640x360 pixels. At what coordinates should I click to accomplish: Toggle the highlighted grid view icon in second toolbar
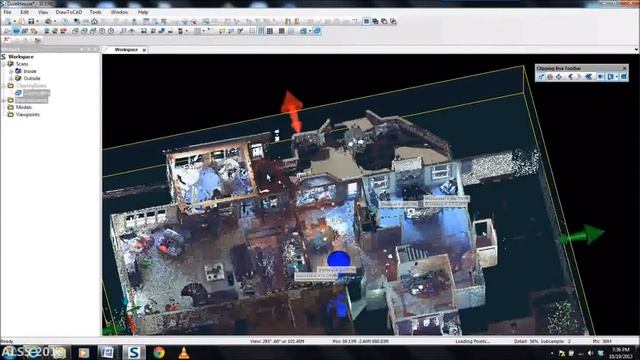[x=260, y=31]
